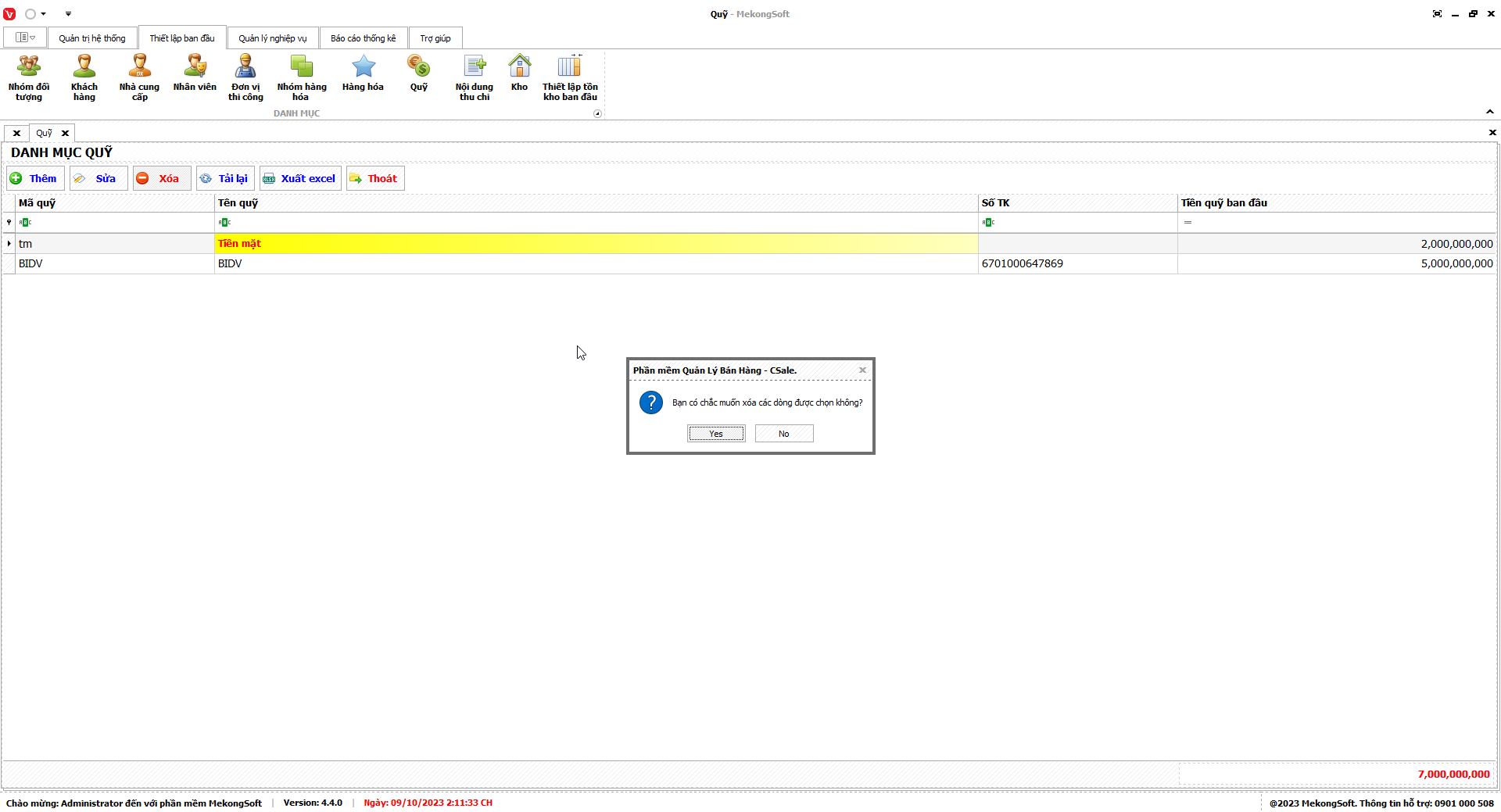The width and height of the screenshot is (1501, 812).
Task: Close active document with right-side X
Action: click(1492, 133)
